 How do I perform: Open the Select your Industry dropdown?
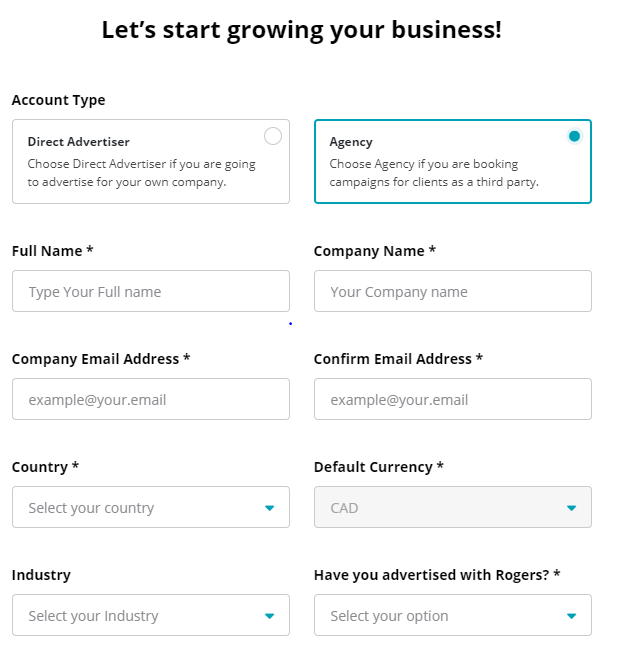point(140,615)
